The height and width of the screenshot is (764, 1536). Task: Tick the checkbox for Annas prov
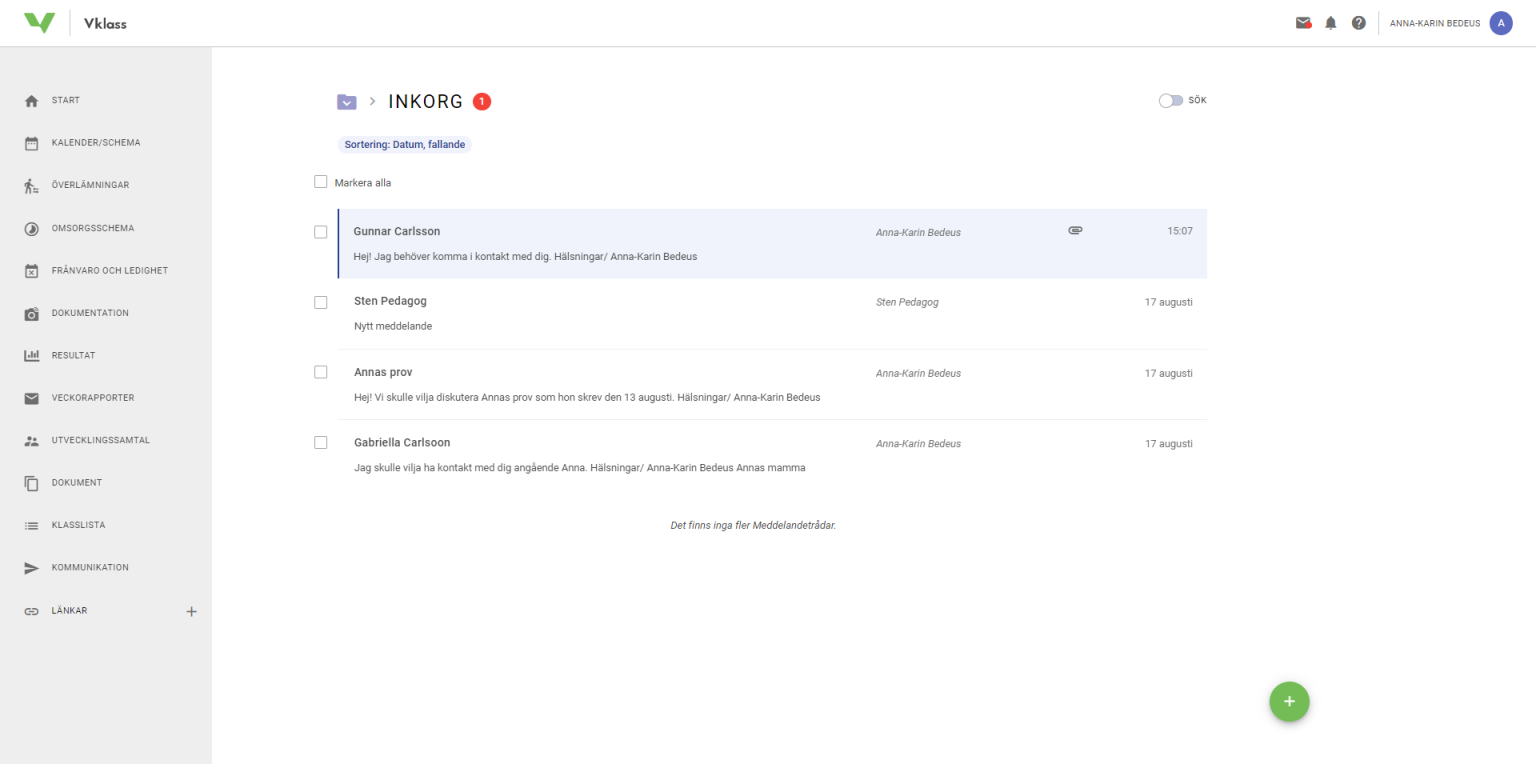pos(321,372)
